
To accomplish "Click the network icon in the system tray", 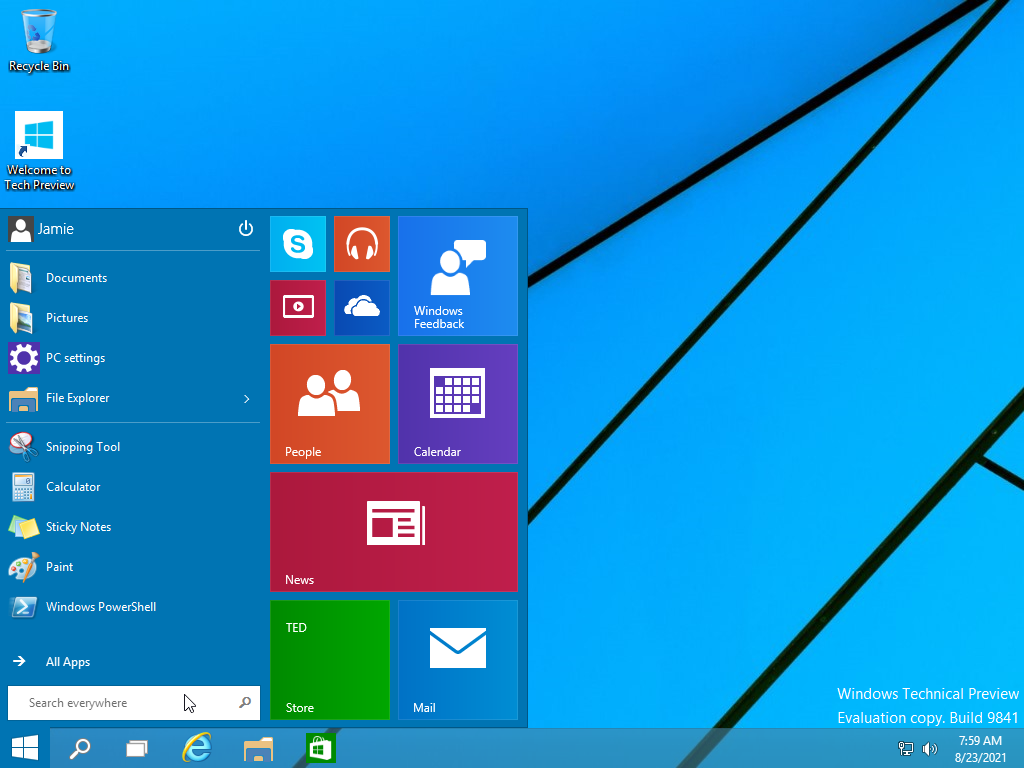I will pos(906,748).
